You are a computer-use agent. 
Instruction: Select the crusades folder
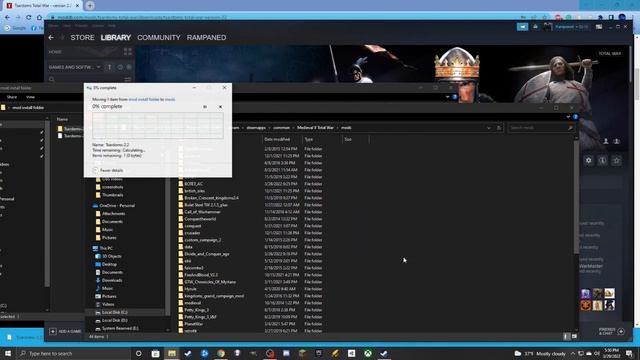click(192, 233)
